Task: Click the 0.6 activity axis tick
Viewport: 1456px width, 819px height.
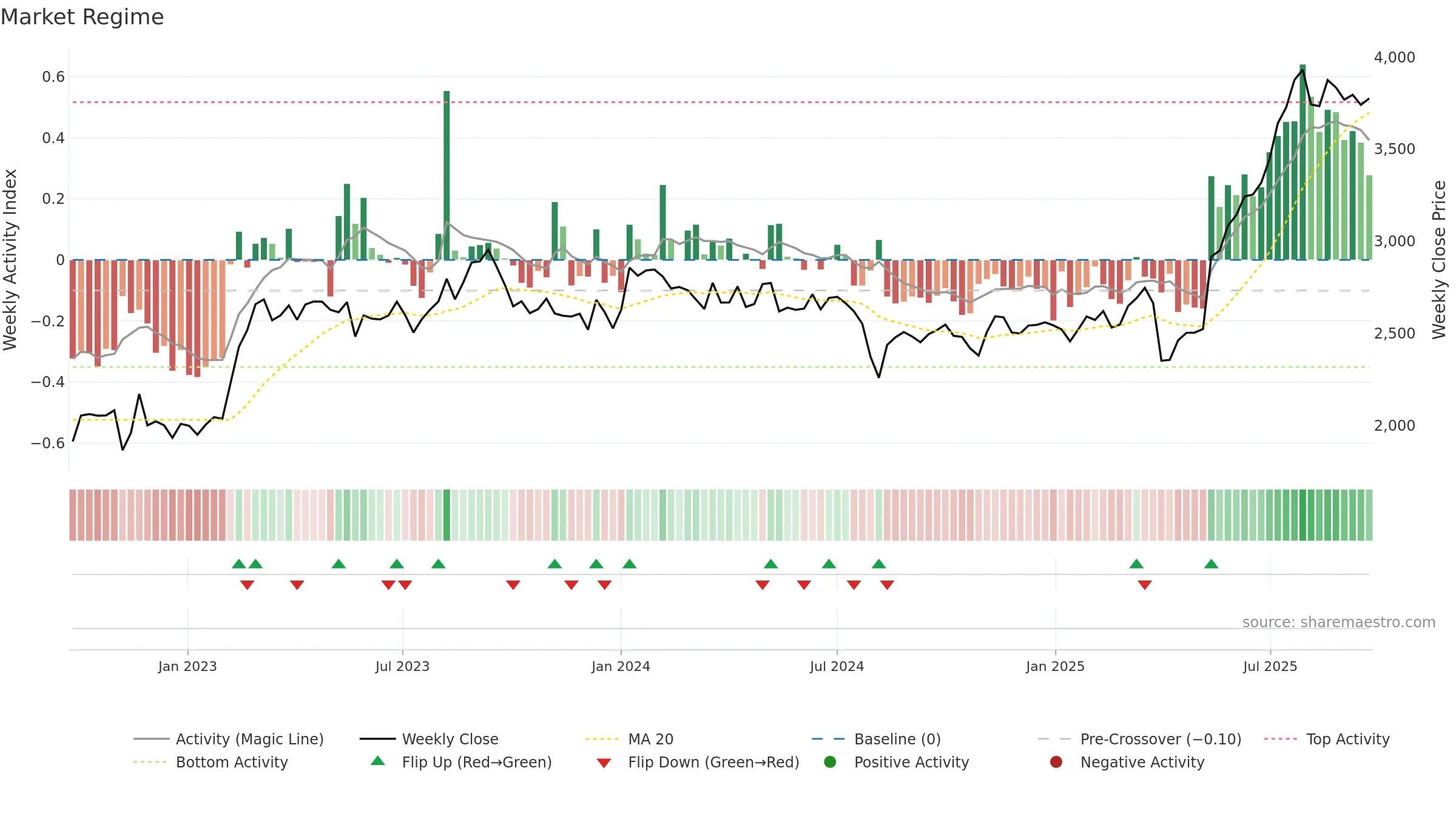Action: pyautogui.click(x=53, y=76)
